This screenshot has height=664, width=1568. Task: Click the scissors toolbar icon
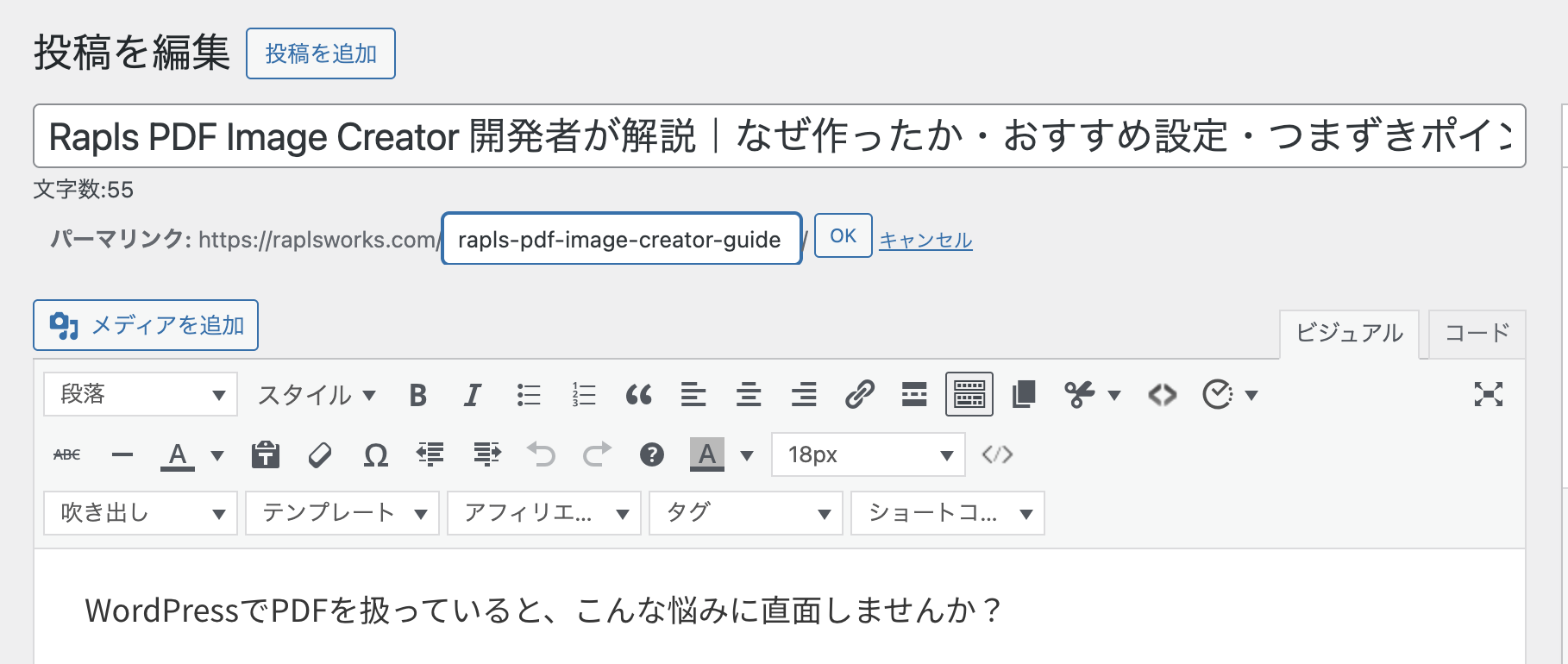tap(1079, 395)
